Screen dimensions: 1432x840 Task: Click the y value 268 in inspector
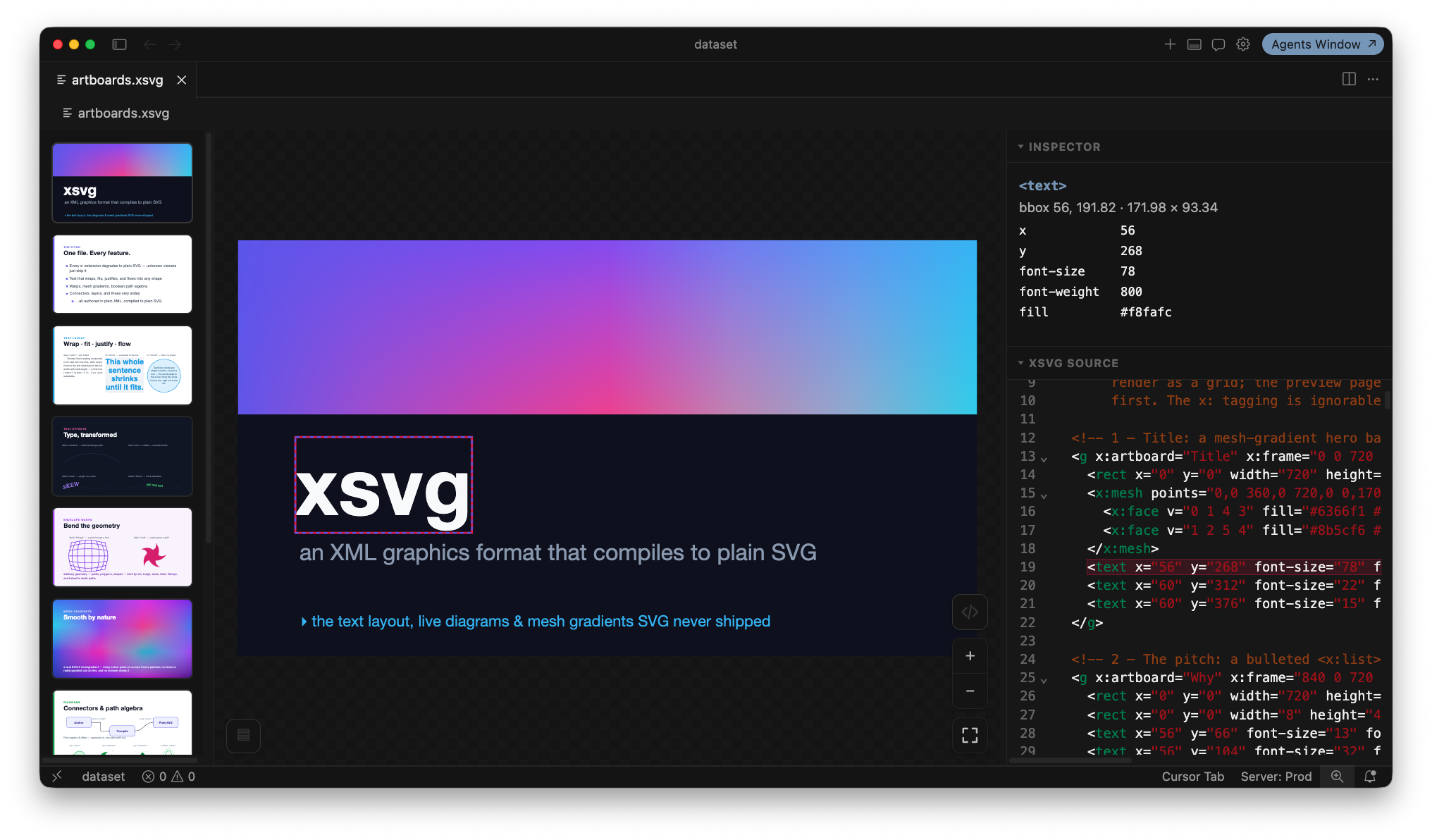coord(1131,251)
